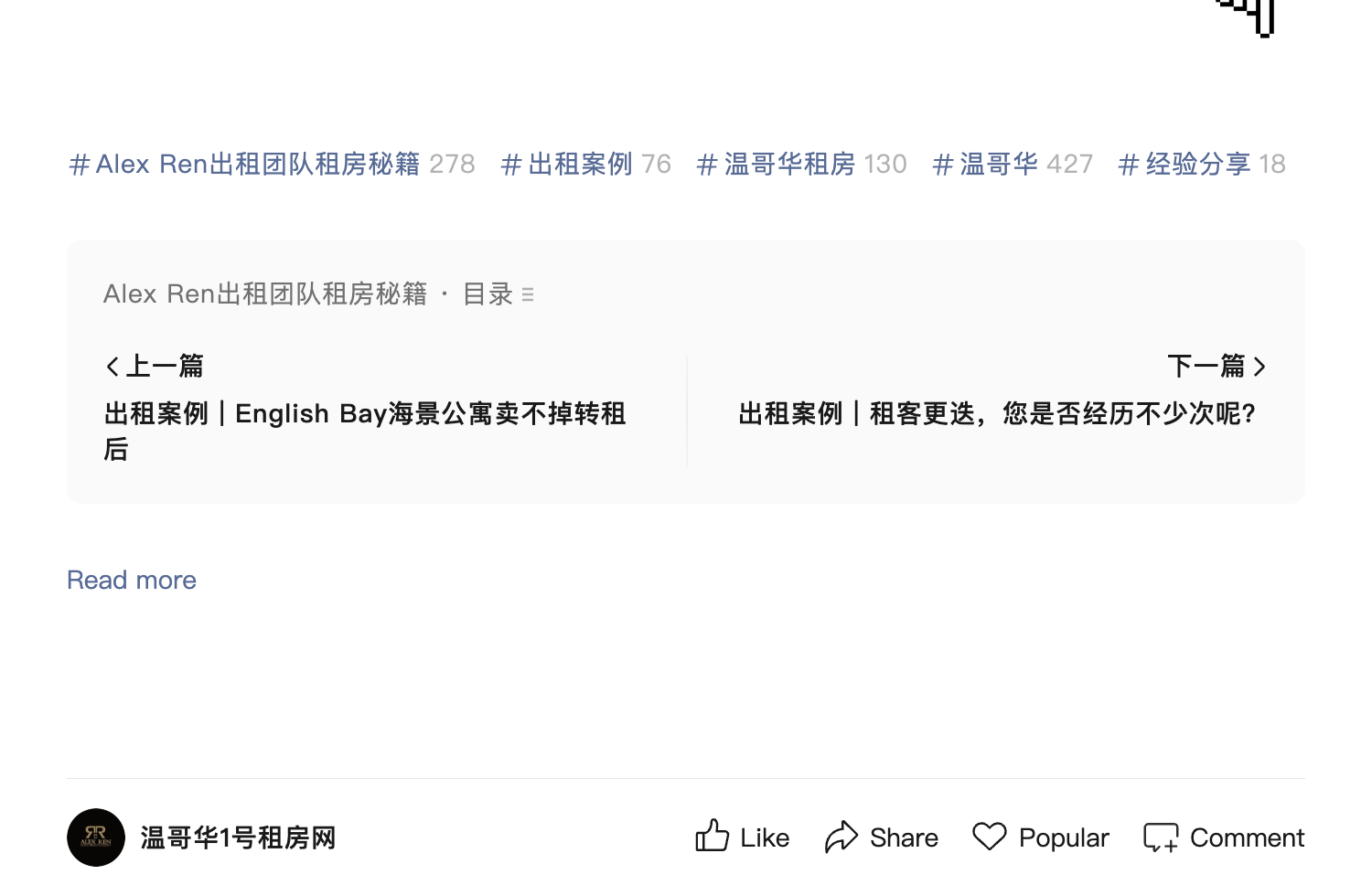Click the thumbs-up Like icon
The height and width of the screenshot is (896, 1372).
click(712, 836)
